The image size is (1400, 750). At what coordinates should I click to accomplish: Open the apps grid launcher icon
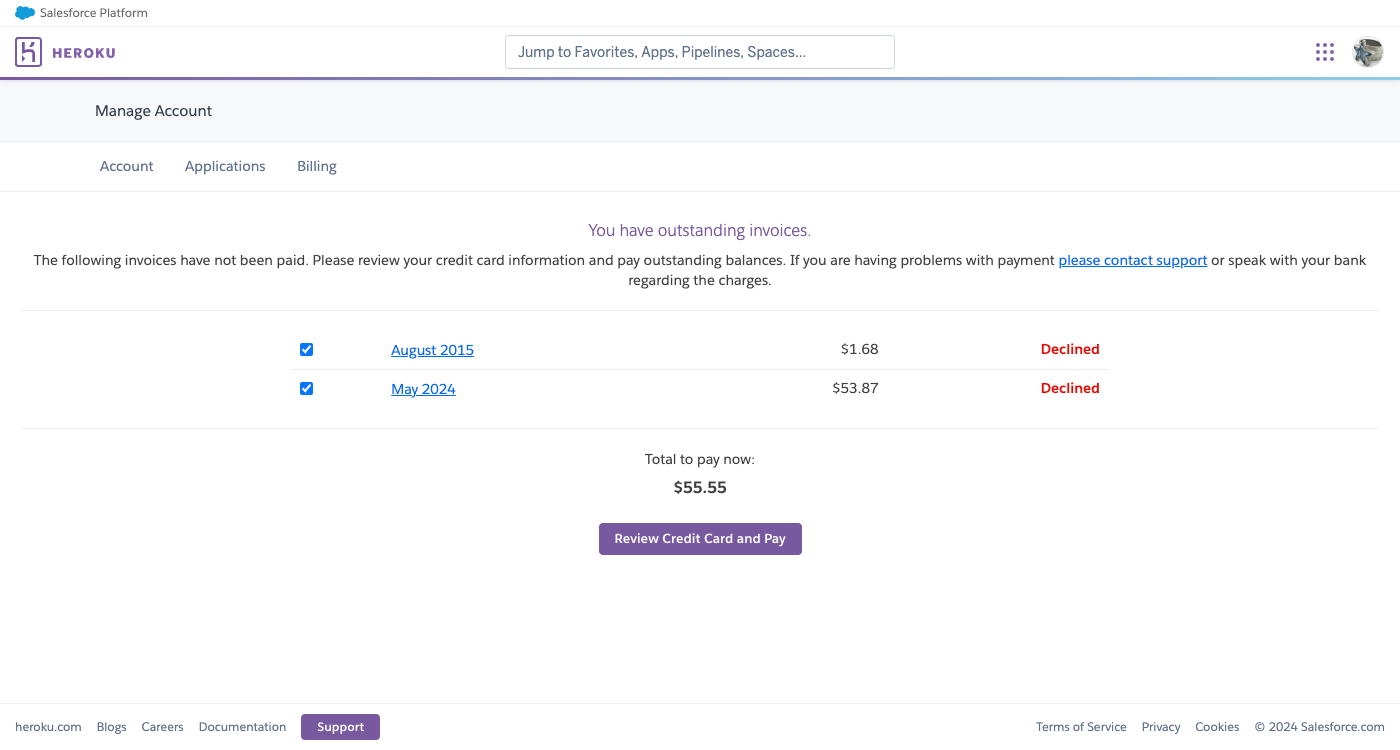(x=1325, y=52)
